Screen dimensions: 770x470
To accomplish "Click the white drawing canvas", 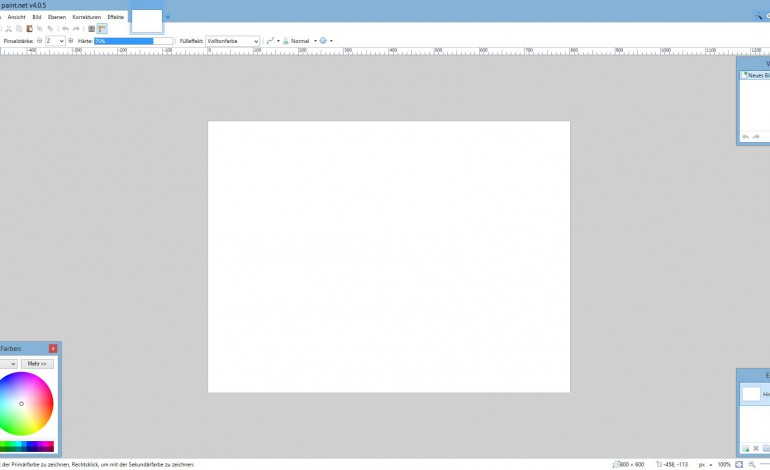I will (389, 257).
